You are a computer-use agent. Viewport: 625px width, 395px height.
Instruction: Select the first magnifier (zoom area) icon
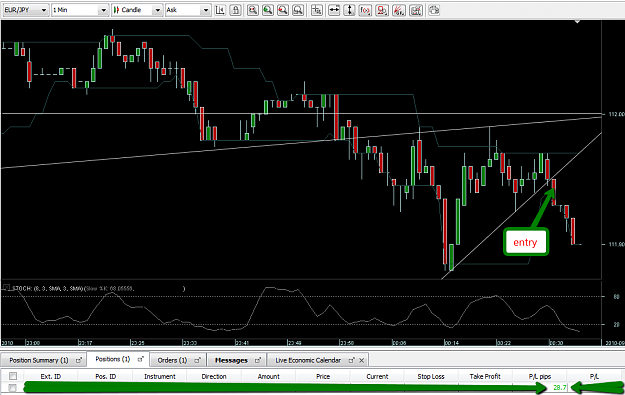[x=252, y=10]
